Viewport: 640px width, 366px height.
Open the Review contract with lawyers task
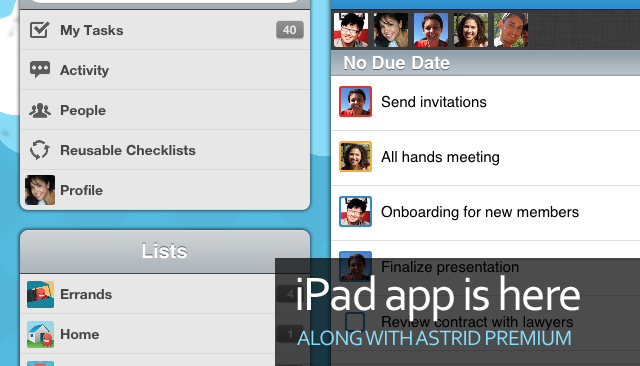pos(485,323)
